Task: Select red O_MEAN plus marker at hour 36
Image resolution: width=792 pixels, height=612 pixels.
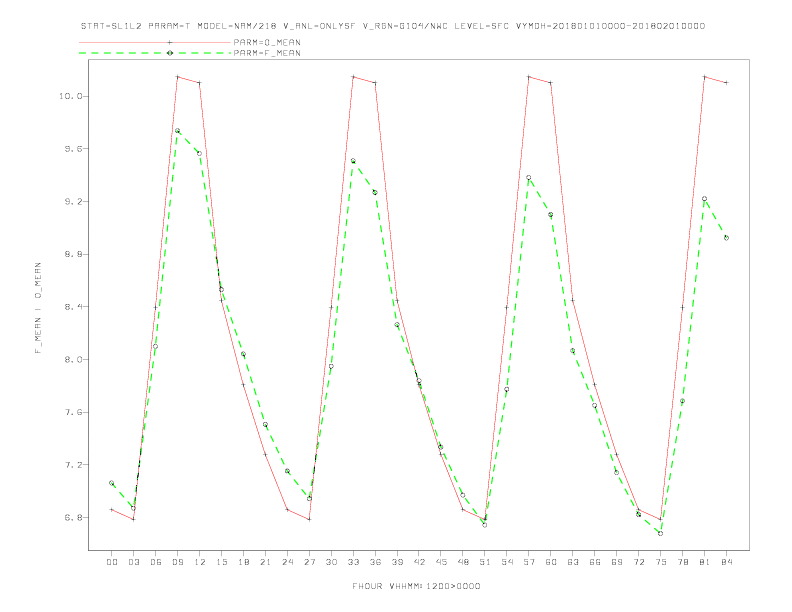Action: pos(375,83)
